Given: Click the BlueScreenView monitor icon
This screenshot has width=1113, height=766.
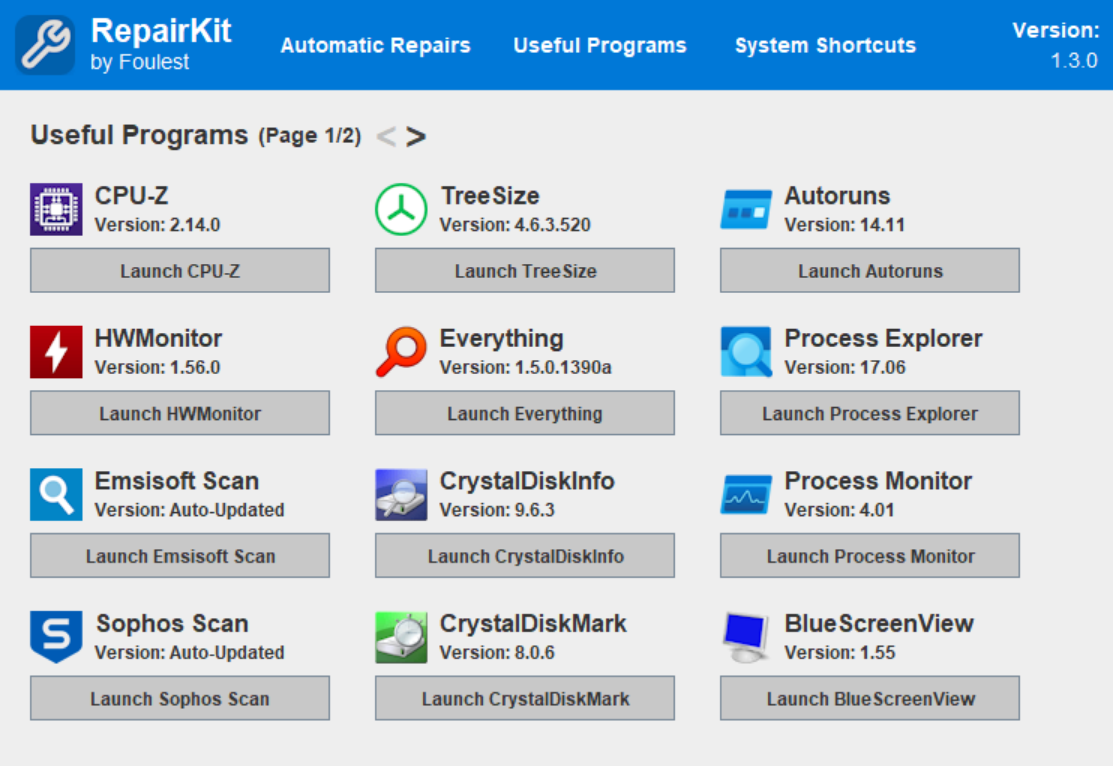Looking at the screenshot, I should point(746,638).
